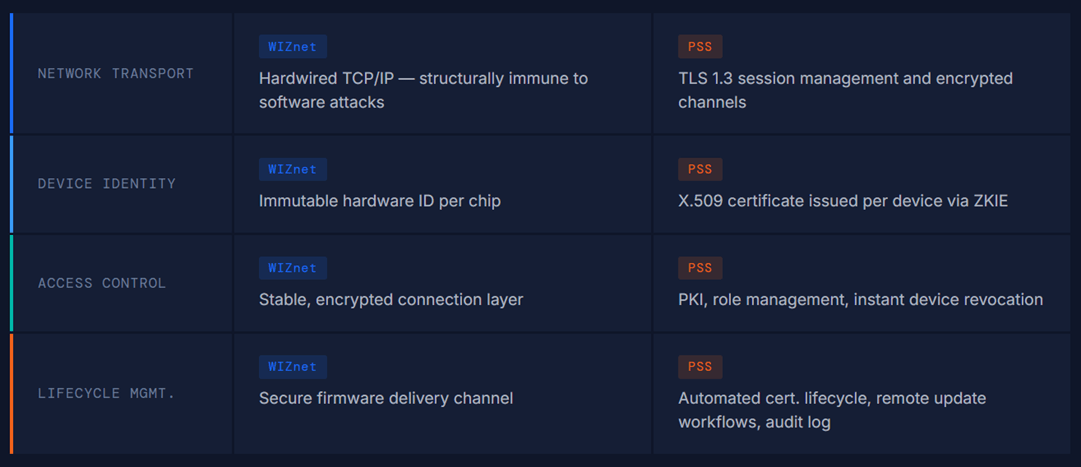Viewport: 1081px width, 467px height.
Task: Select the LIFECYCLE MGMT. row label
Action: [107, 394]
